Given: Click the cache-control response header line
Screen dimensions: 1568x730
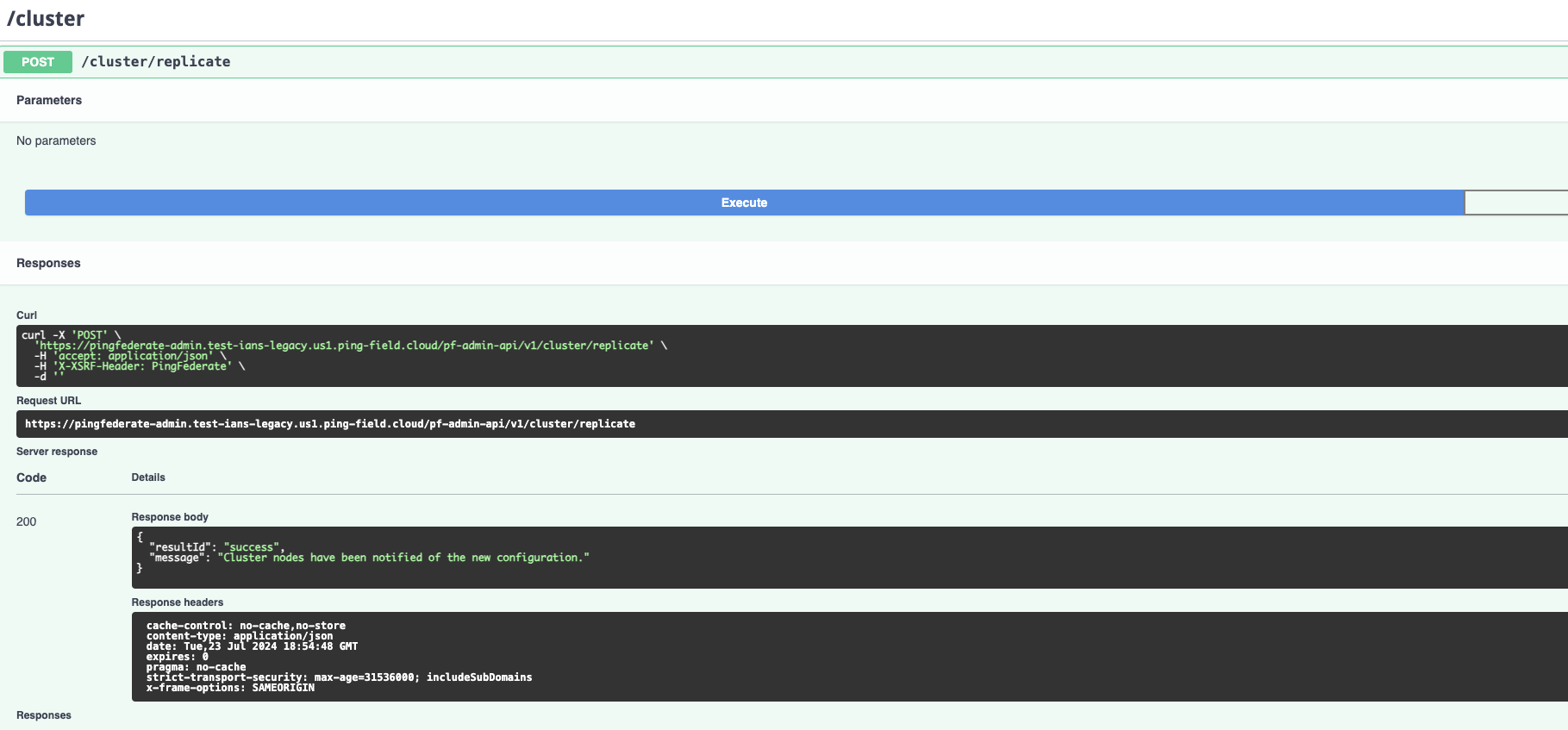Looking at the screenshot, I should (x=246, y=626).
